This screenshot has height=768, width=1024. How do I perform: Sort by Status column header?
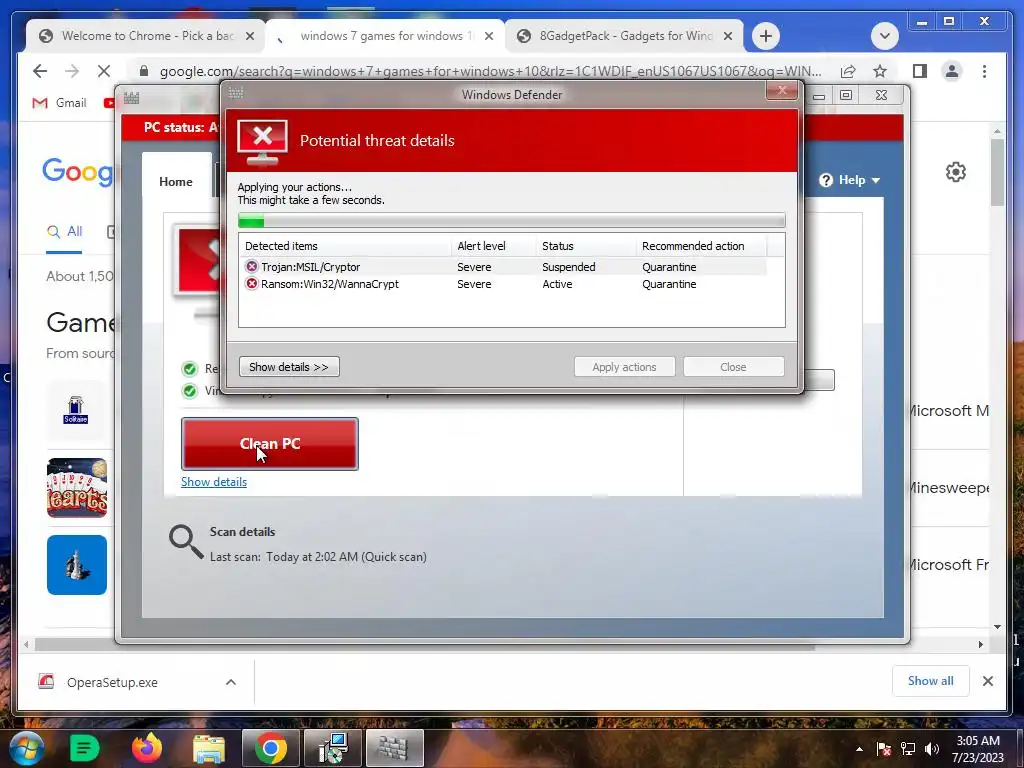[x=586, y=246]
